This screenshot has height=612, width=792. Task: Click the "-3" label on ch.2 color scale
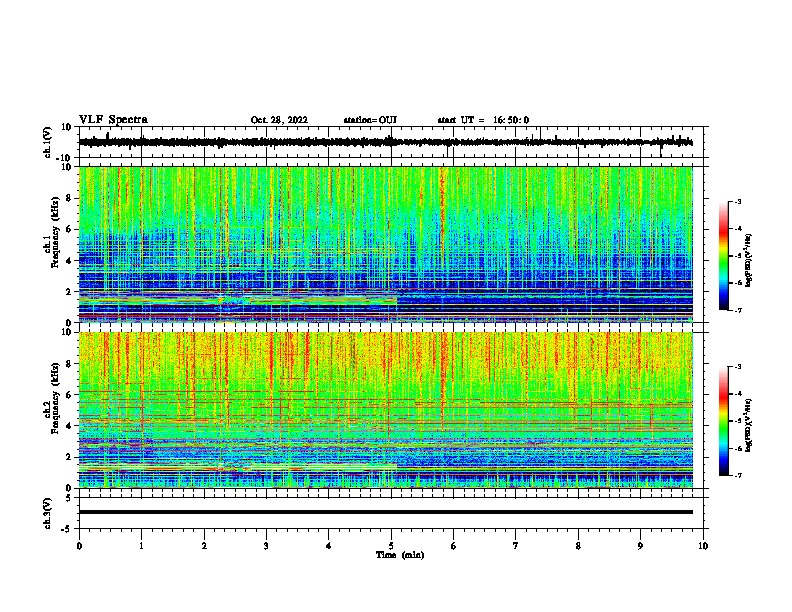point(737,367)
